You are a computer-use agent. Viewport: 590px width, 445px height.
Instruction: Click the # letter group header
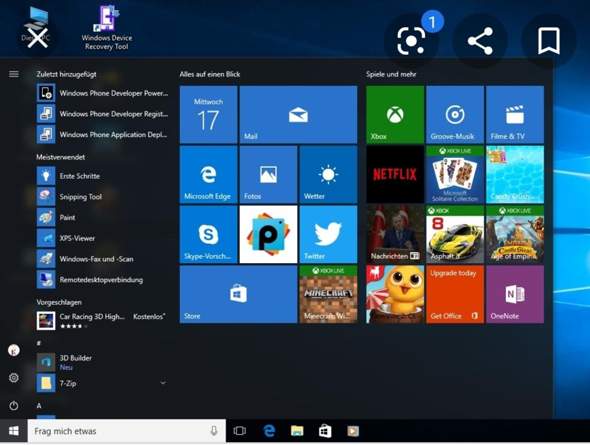[39, 343]
